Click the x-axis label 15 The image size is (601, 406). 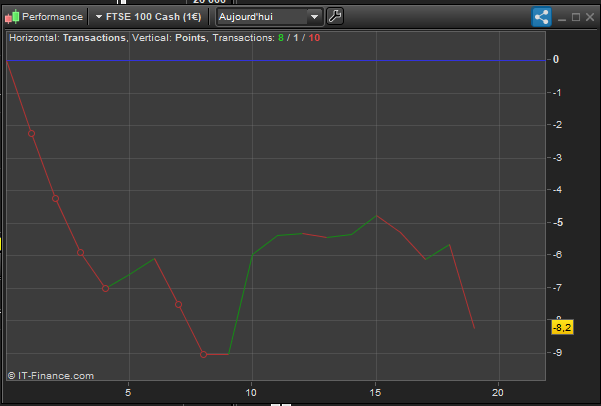point(375,393)
